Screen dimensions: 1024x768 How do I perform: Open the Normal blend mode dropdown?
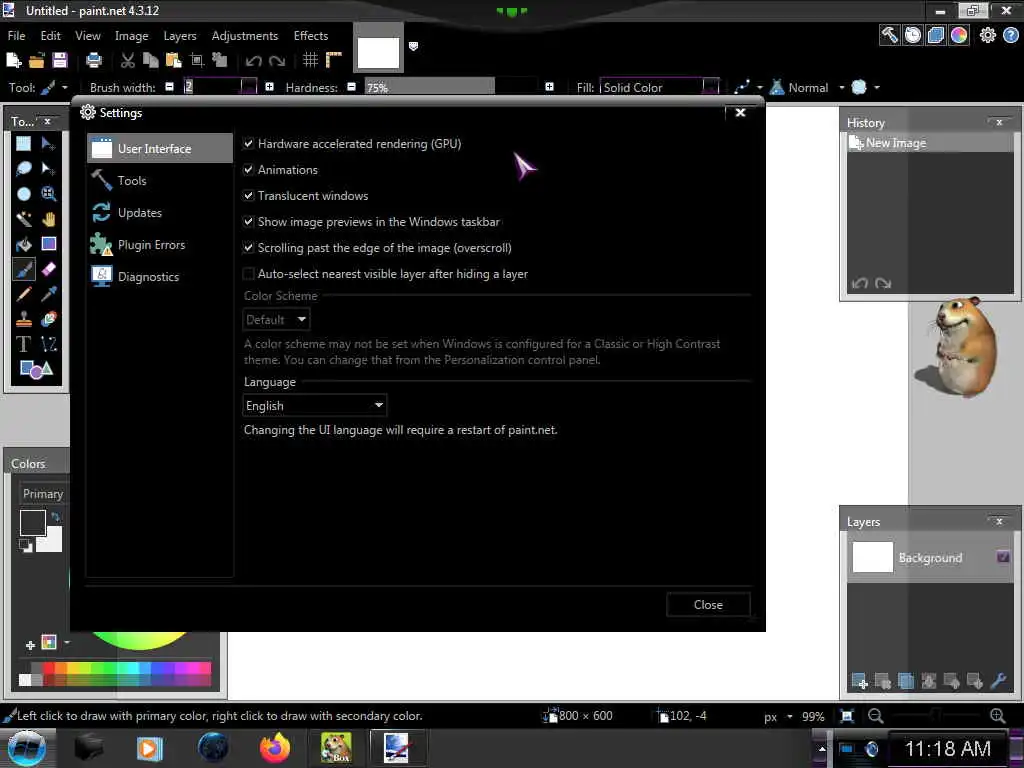(807, 87)
